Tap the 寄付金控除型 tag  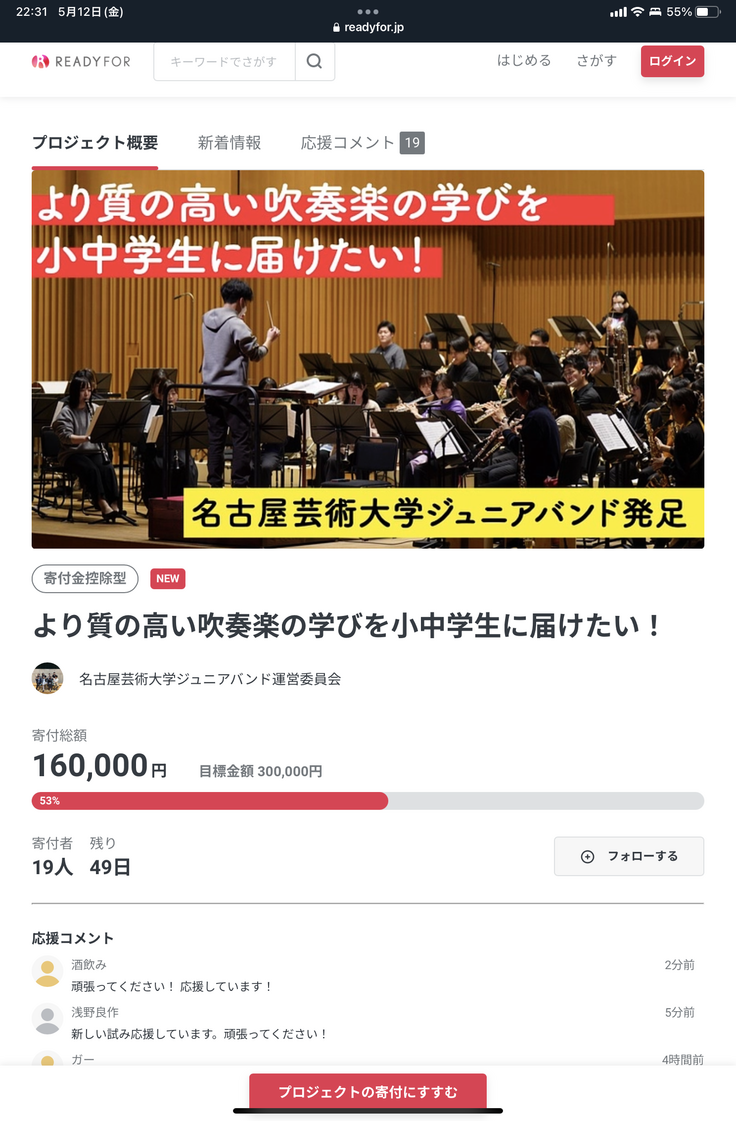click(85, 578)
